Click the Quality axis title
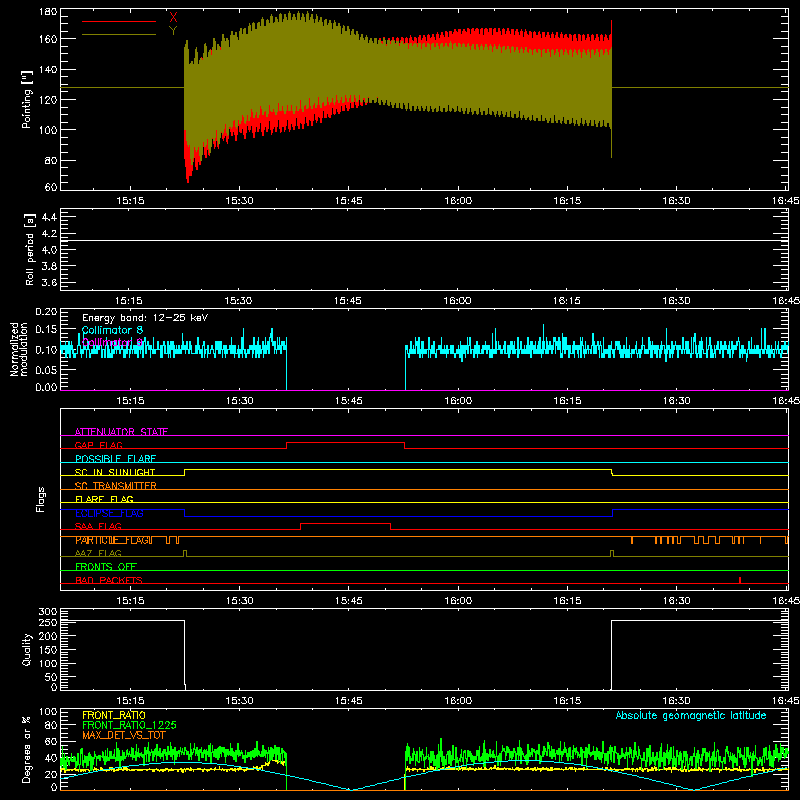 [27, 649]
